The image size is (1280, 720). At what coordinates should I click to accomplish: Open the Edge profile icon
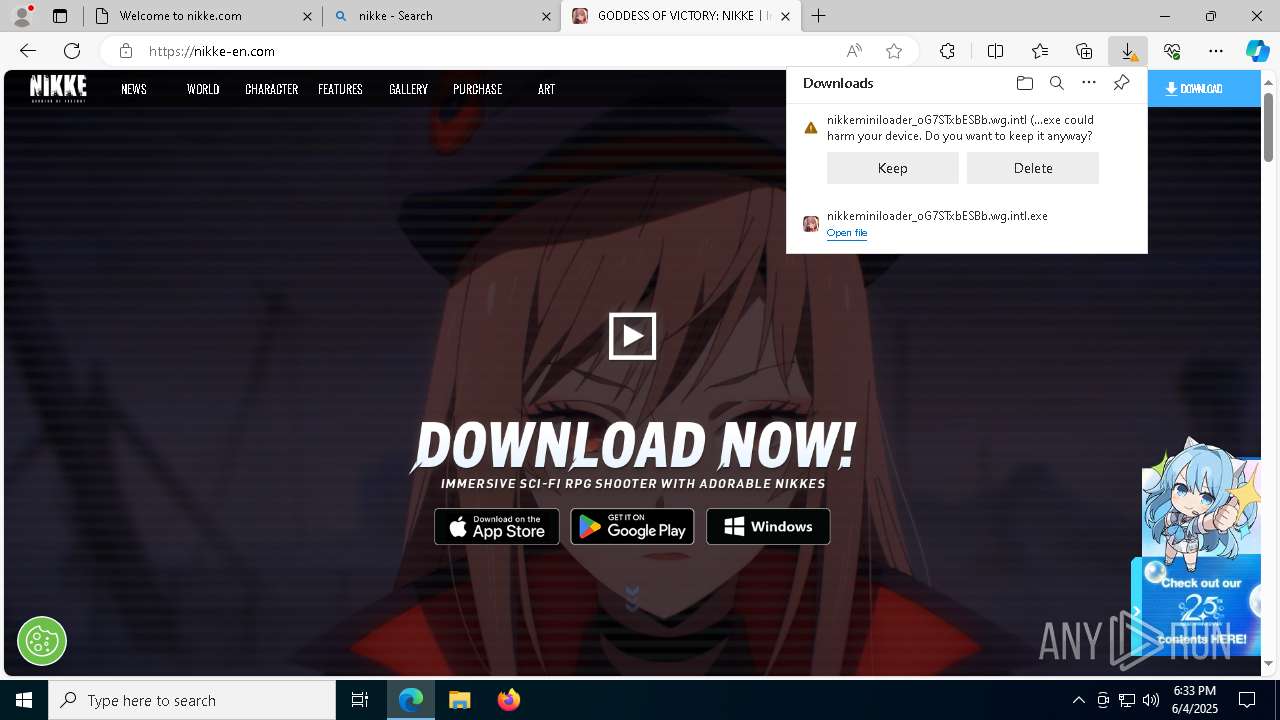point(22,16)
